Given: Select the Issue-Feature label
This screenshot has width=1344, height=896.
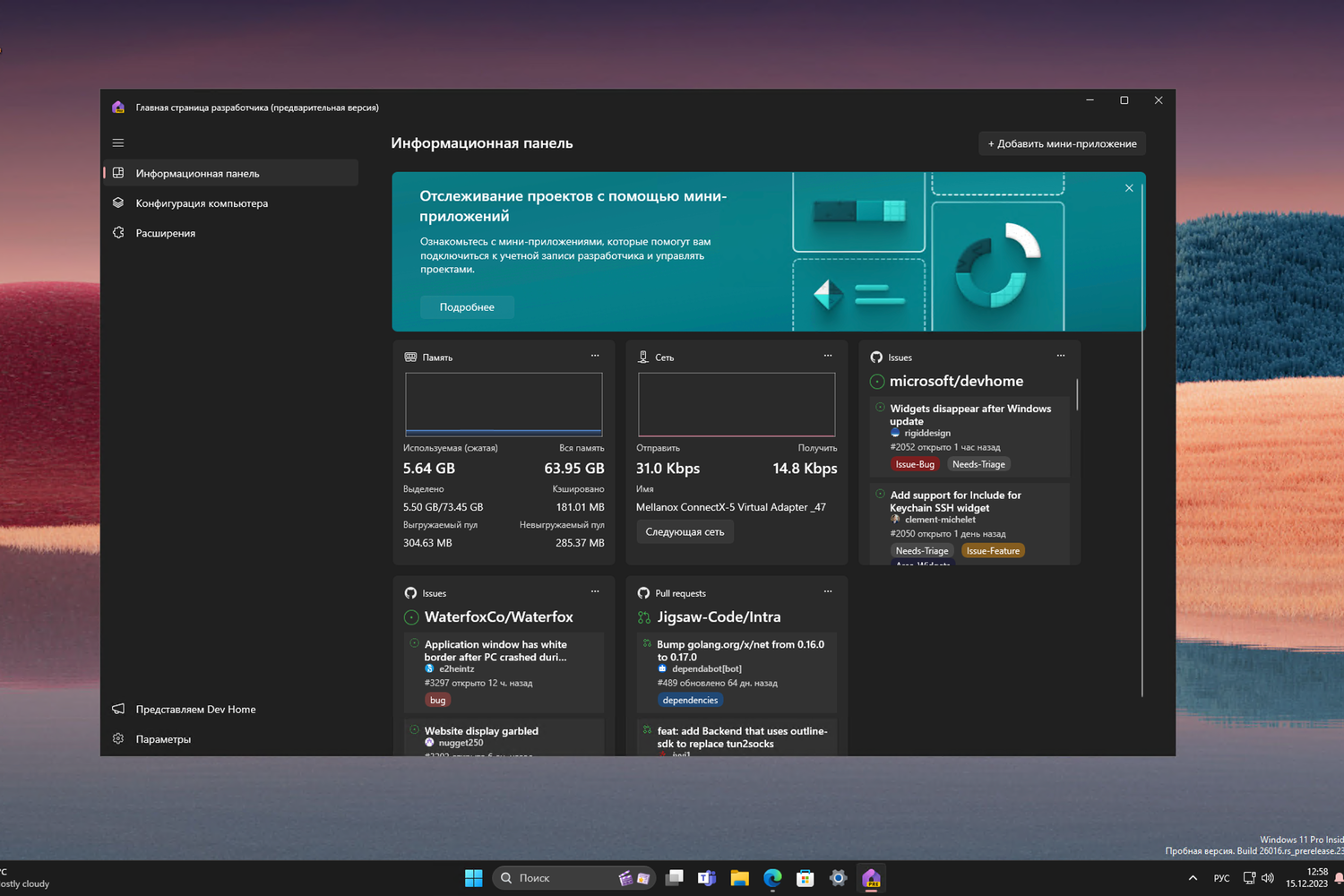Looking at the screenshot, I should pyautogui.click(x=993, y=551).
